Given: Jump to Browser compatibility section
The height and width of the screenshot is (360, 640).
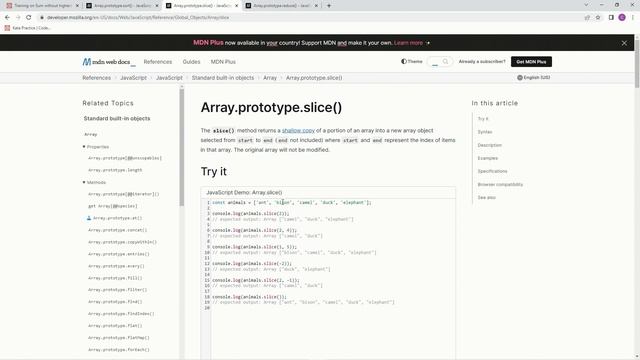Looking at the screenshot, I should 500,184.
